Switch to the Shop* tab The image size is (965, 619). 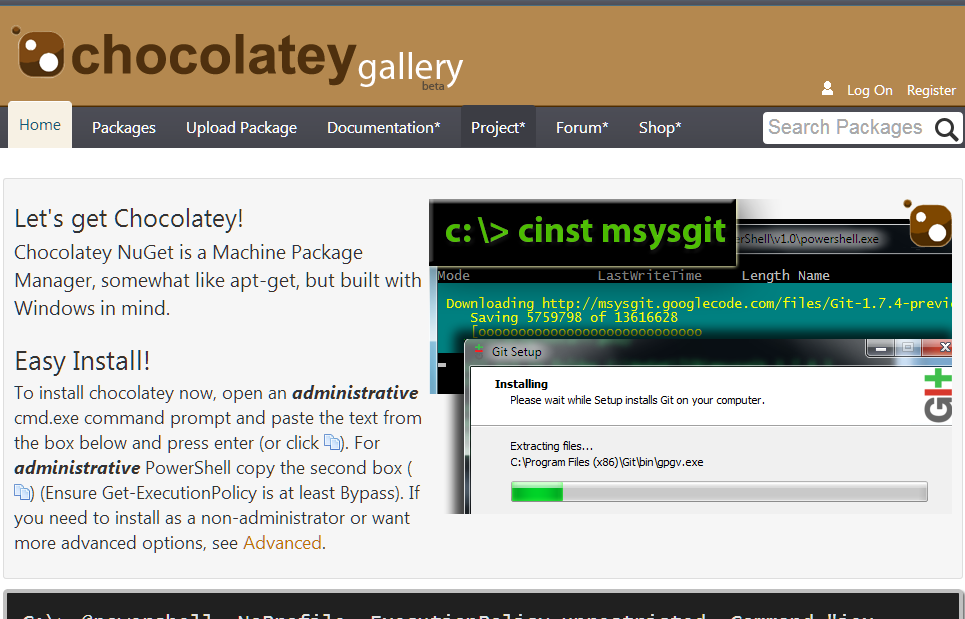[x=659, y=127]
